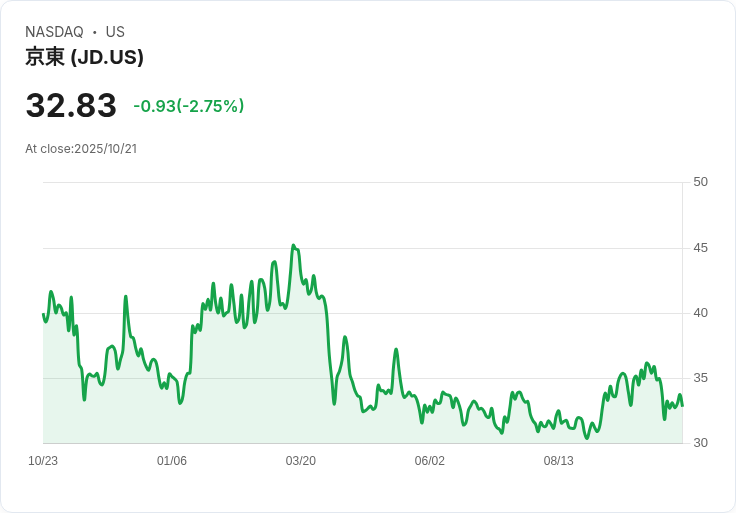Click the NASDAQ exchange label
Viewport: 736px width, 513px height.
pos(54,32)
